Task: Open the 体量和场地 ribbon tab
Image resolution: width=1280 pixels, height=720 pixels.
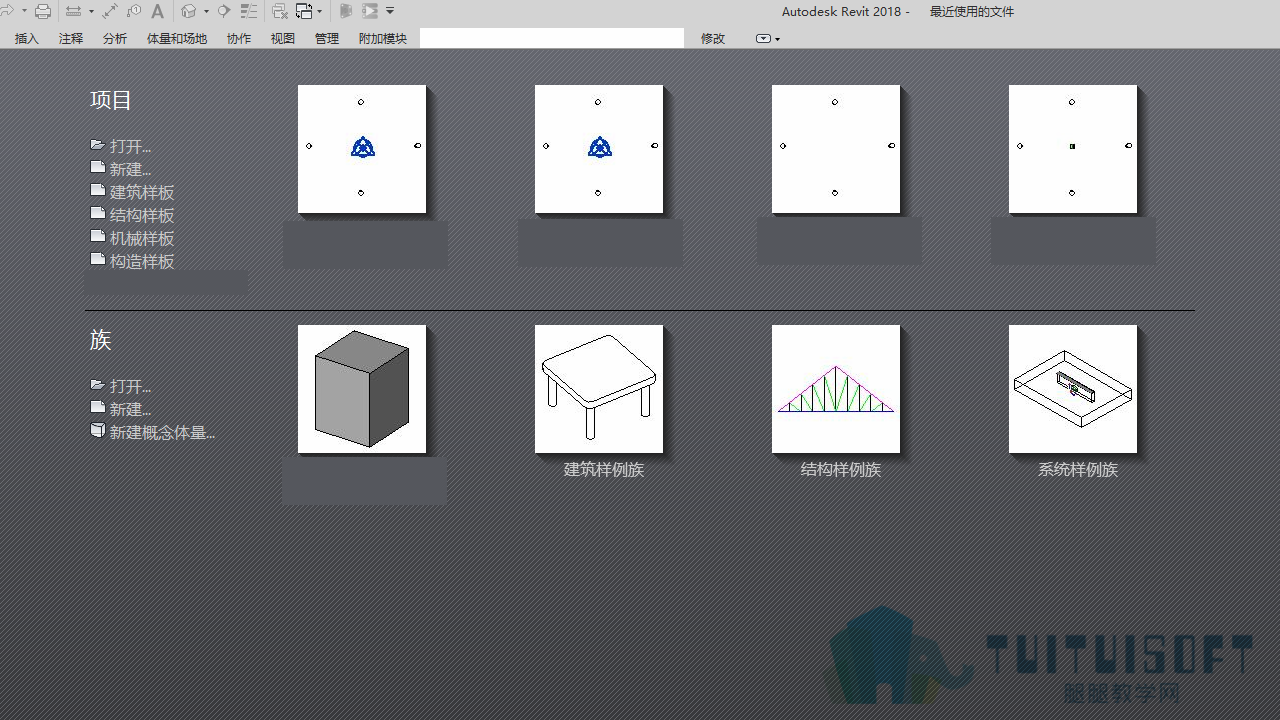Action: pyautogui.click(x=177, y=38)
